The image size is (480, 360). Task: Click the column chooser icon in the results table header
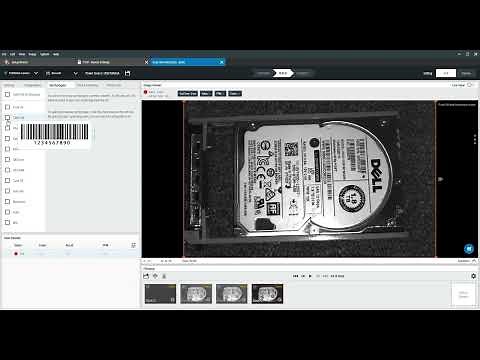tap(133, 245)
